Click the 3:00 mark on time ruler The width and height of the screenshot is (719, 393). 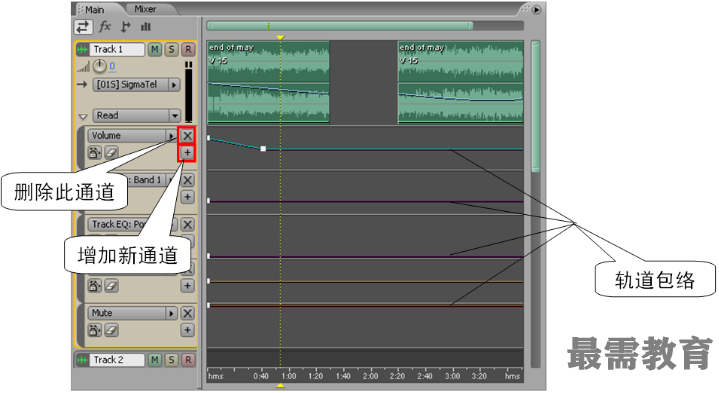[x=452, y=376]
